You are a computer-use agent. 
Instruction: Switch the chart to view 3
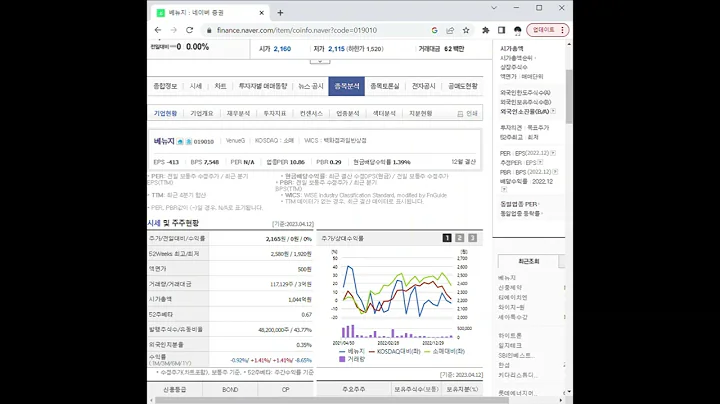(x=472, y=238)
